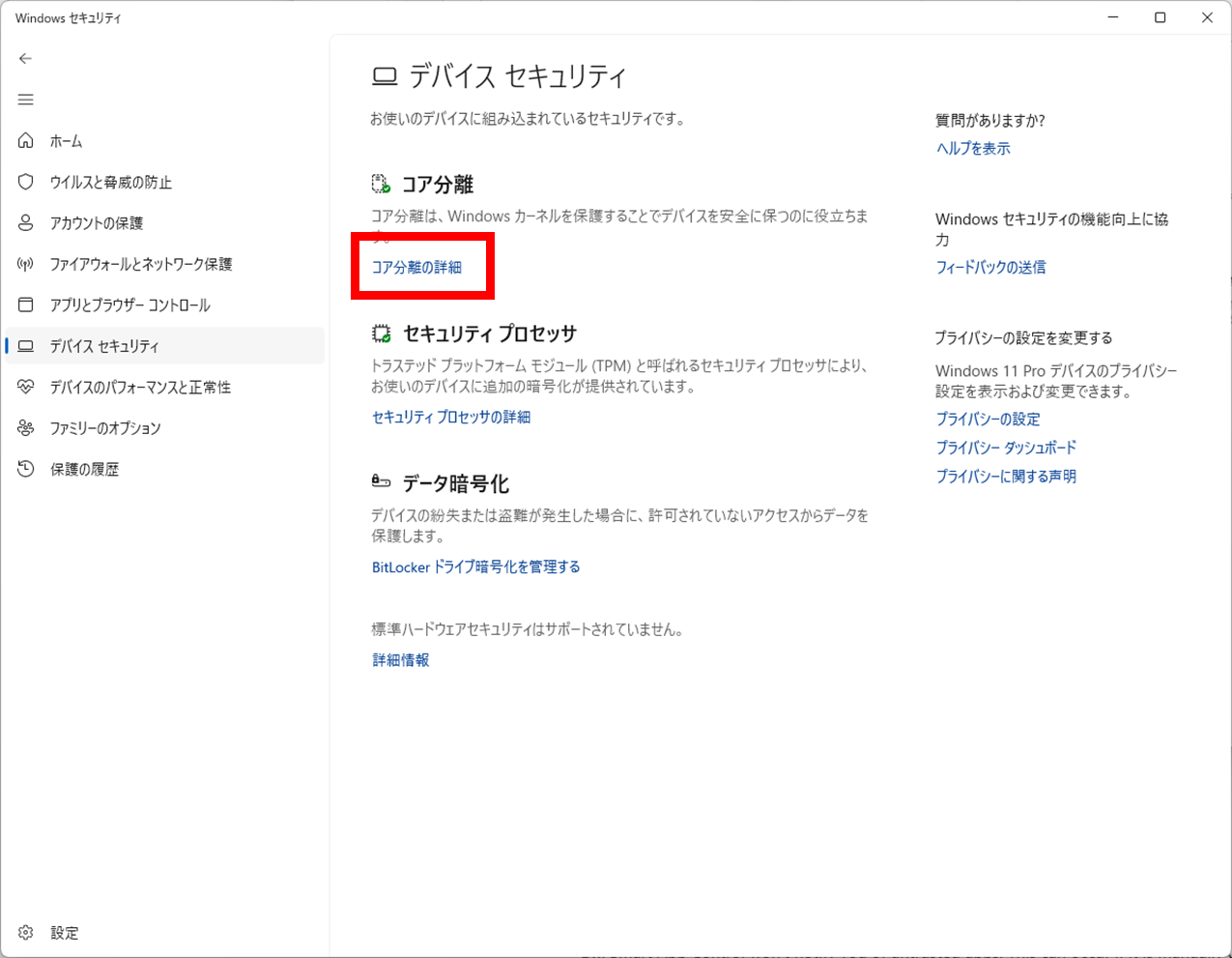Screen dimensions: 1232x958
Task: Click the shield icon for ウイルスと脅威の防止
Action: (x=25, y=182)
